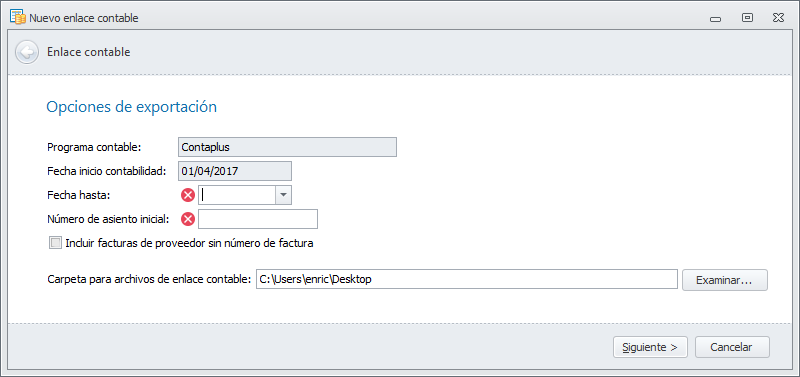Viewport: 800px width, 377px height.
Task: Click the 'Incluir facturas de proveedor' label text
Action: (189, 243)
